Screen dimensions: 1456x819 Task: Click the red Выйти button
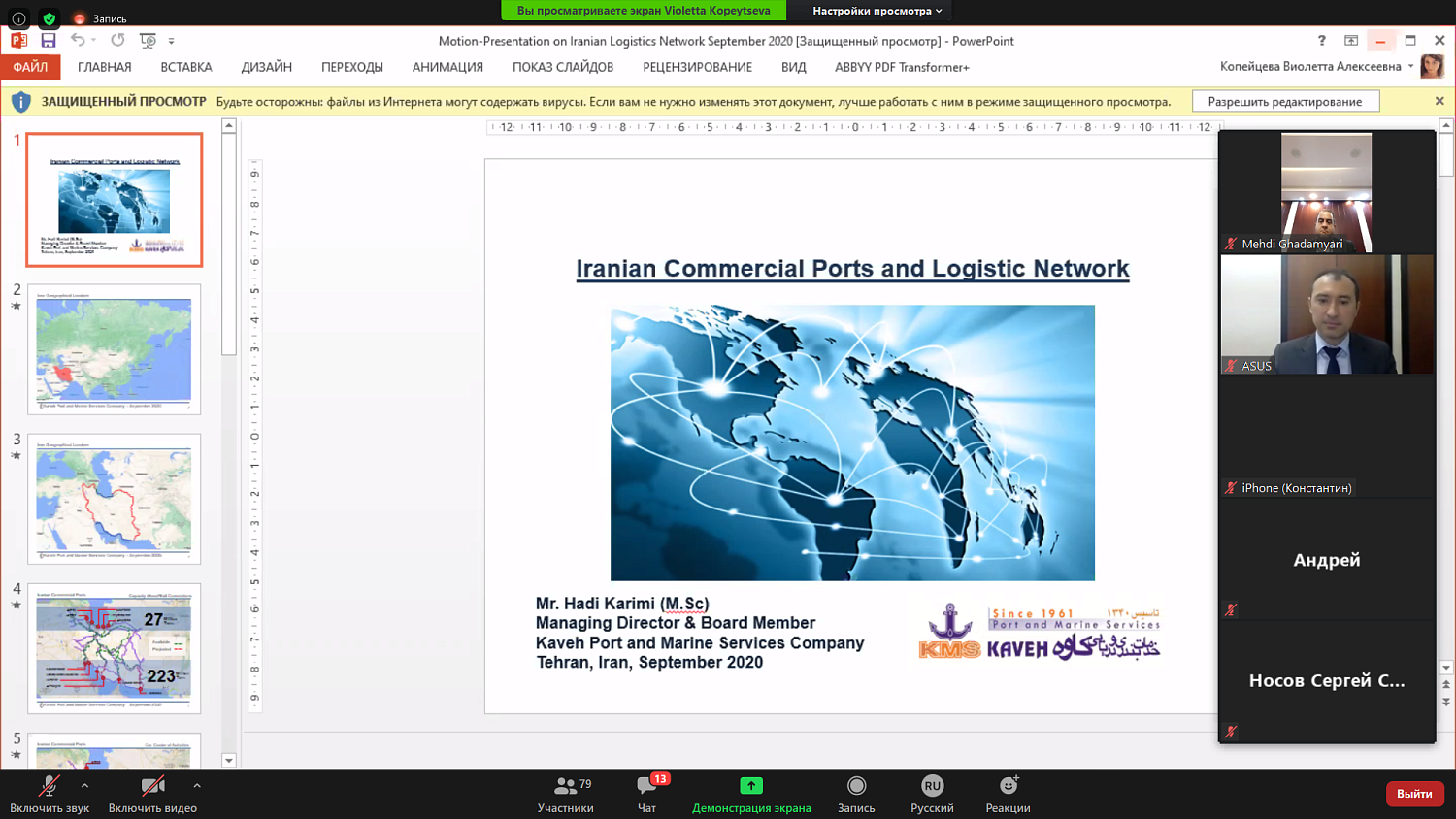click(x=1414, y=794)
